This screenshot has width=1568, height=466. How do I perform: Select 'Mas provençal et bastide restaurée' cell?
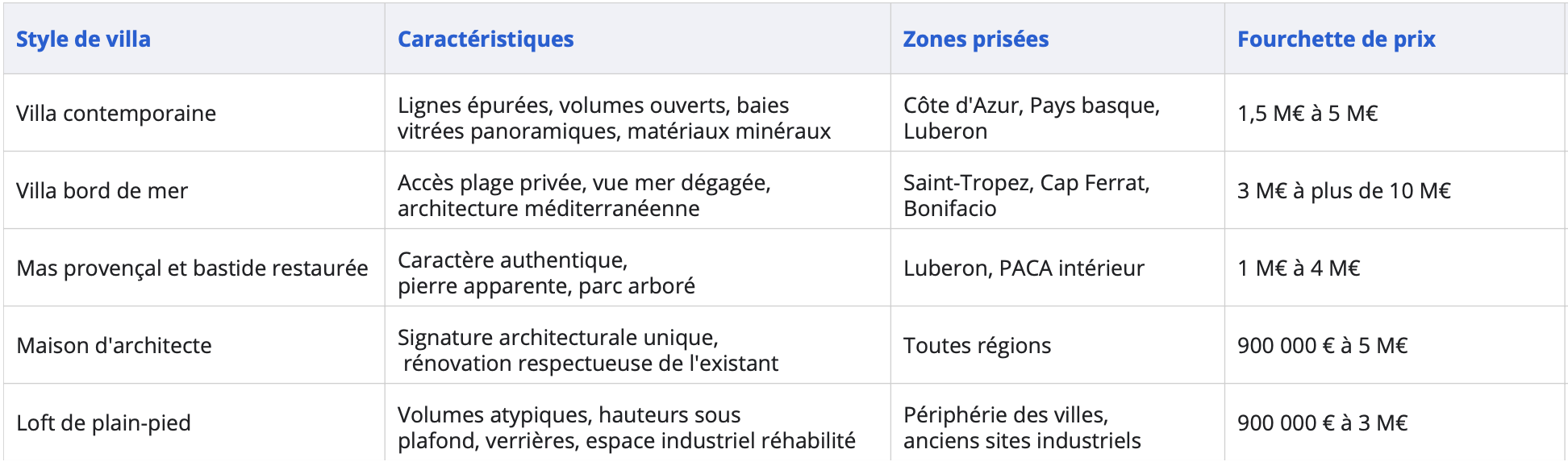(194, 268)
